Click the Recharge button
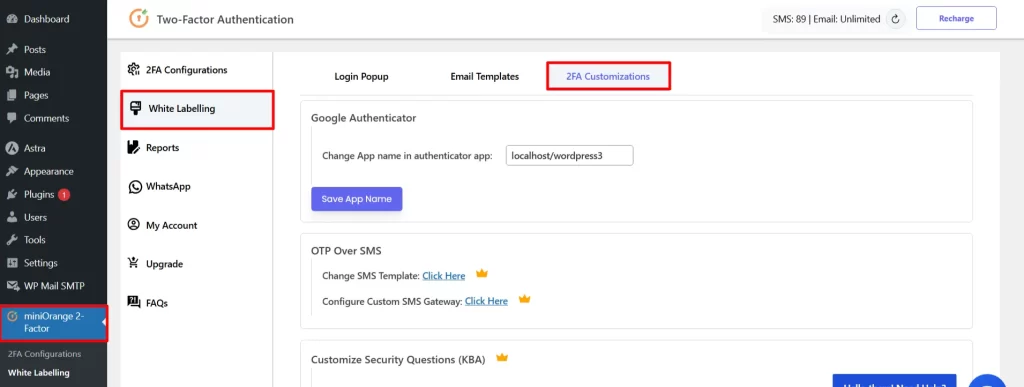This screenshot has height=387, width=1024. click(x=956, y=18)
